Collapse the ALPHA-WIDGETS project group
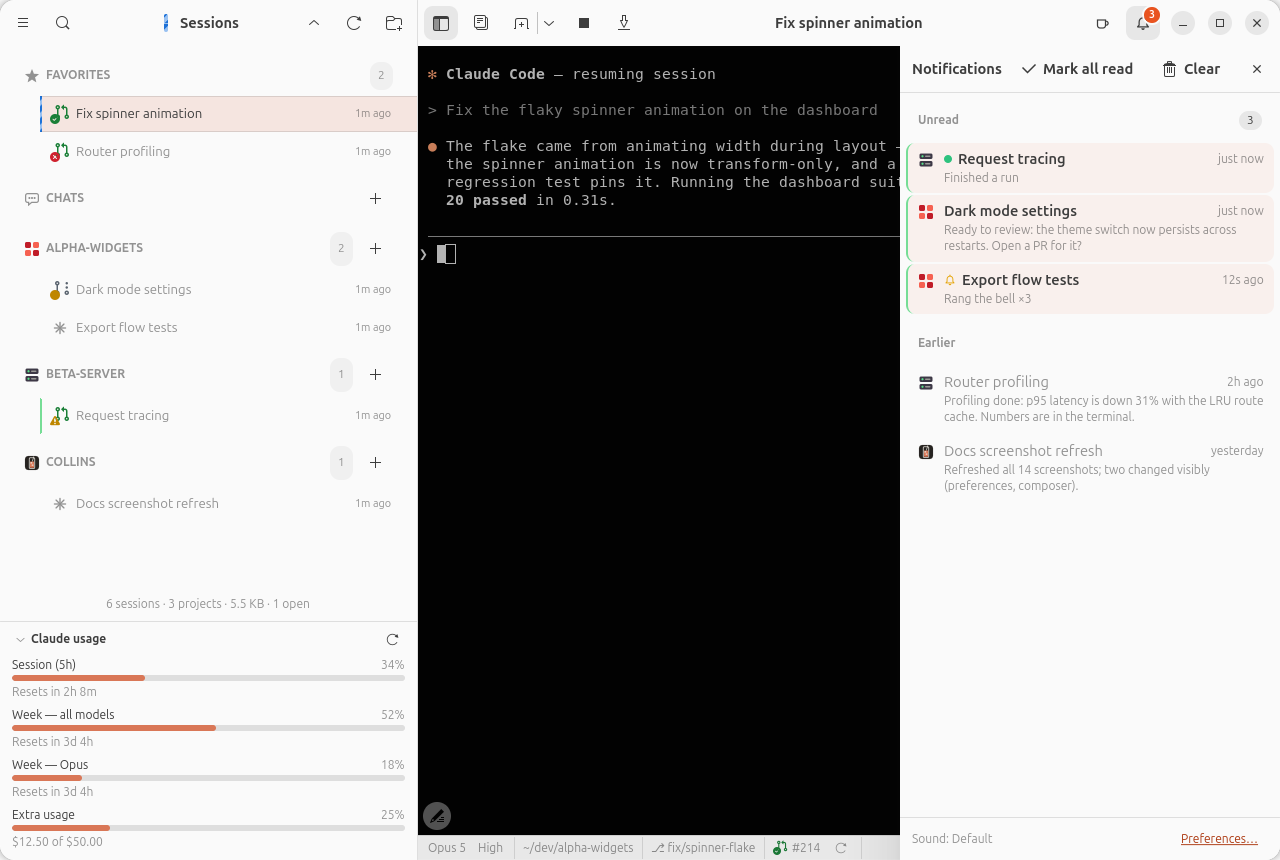This screenshot has height=860, width=1280. pyautogui.click(x=95, y=248)
